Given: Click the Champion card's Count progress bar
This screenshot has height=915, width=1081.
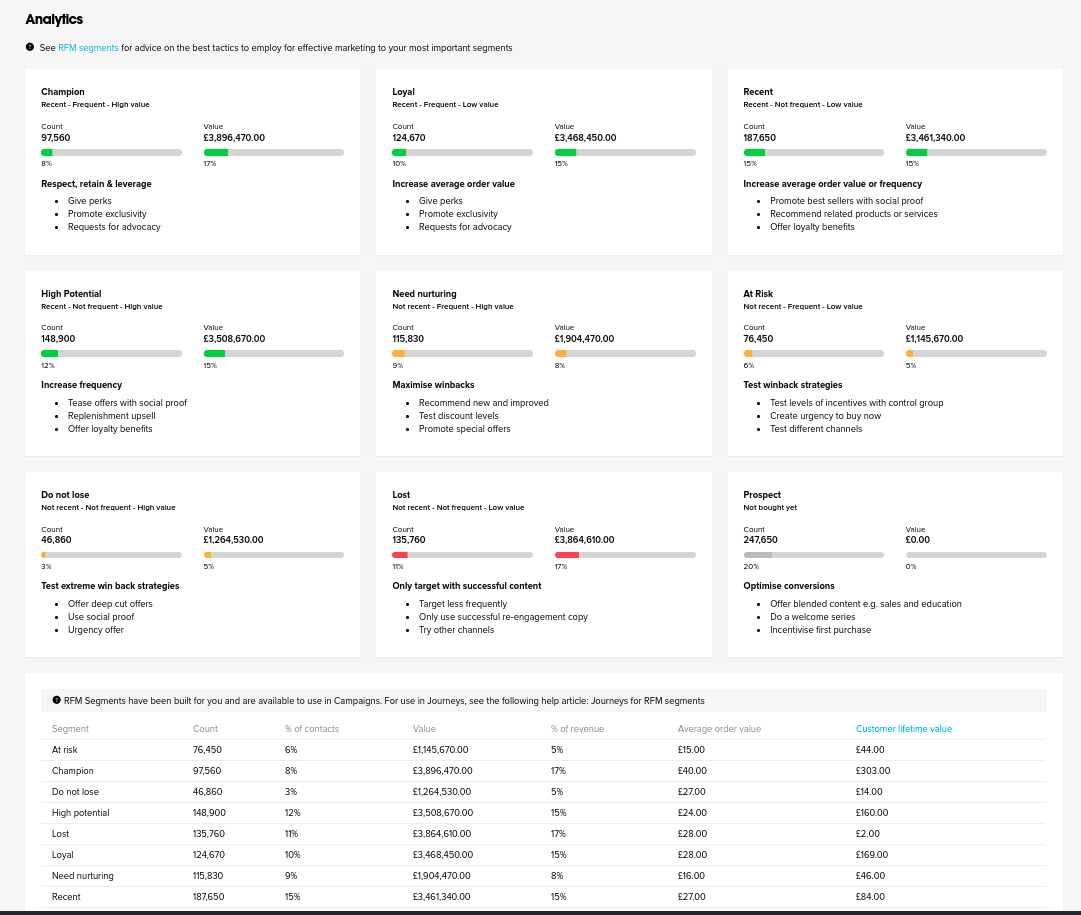Looking at the screenshot, I should [x=111, y=152].
